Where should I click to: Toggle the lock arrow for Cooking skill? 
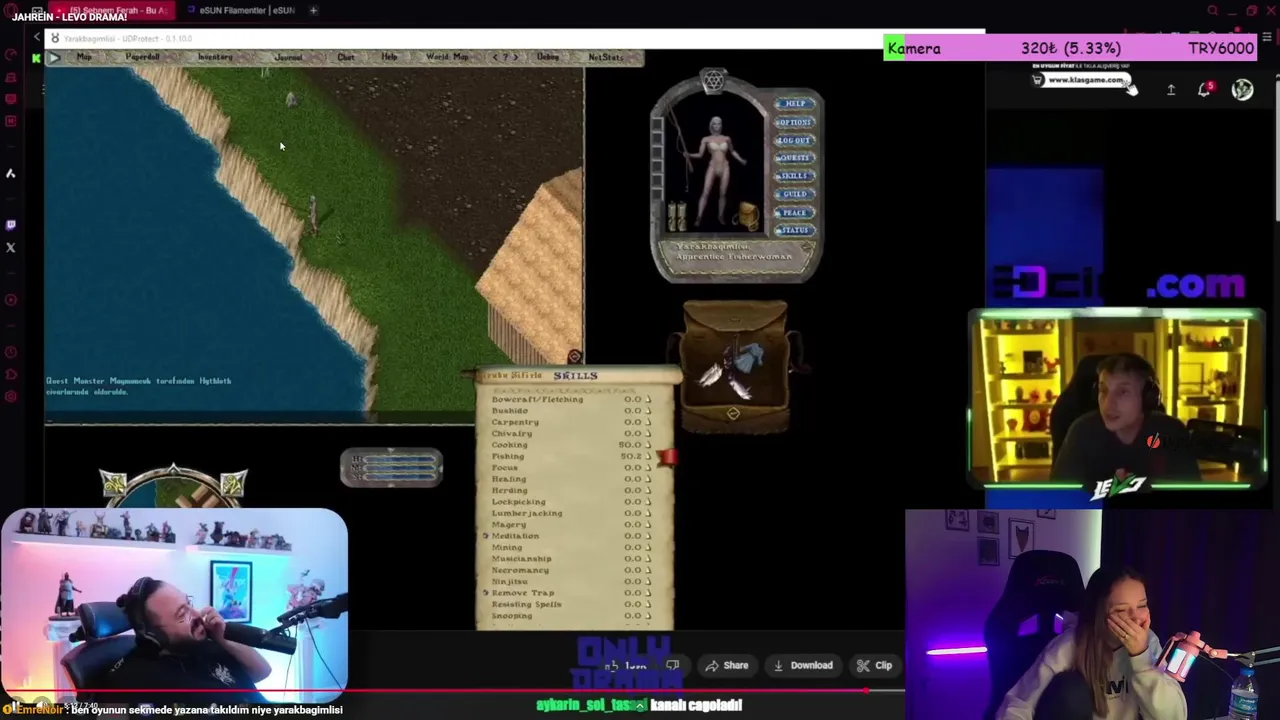tap(648, 445)
